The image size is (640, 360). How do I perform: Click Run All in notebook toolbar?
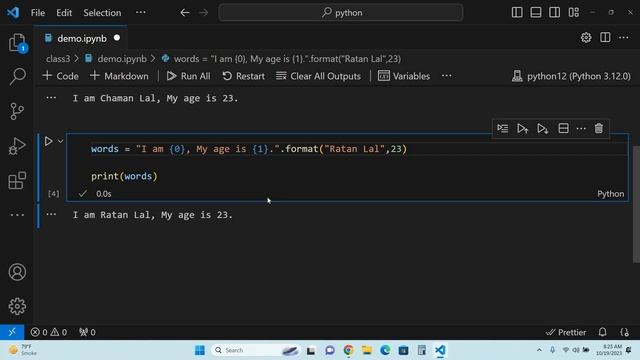coord(189,76)
